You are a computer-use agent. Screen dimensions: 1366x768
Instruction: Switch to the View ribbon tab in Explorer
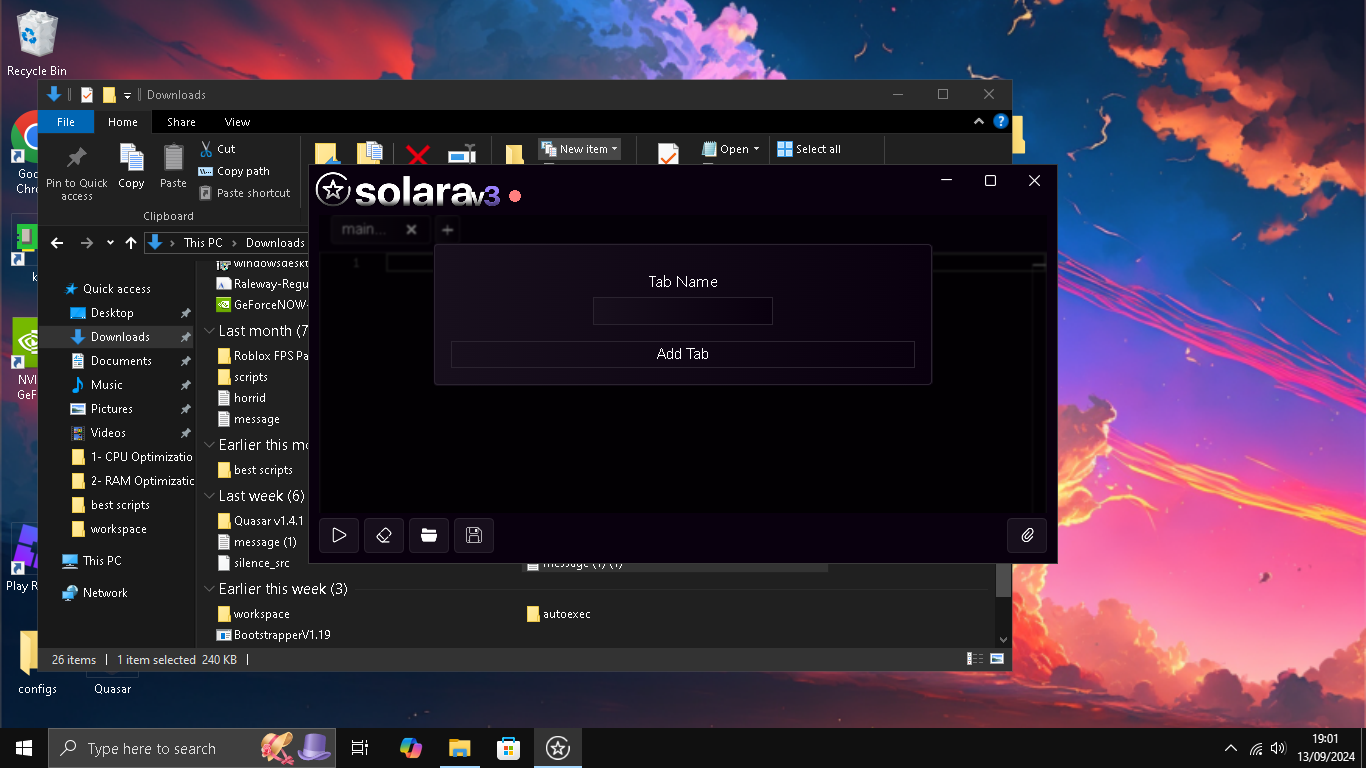(x=237, y=122)
